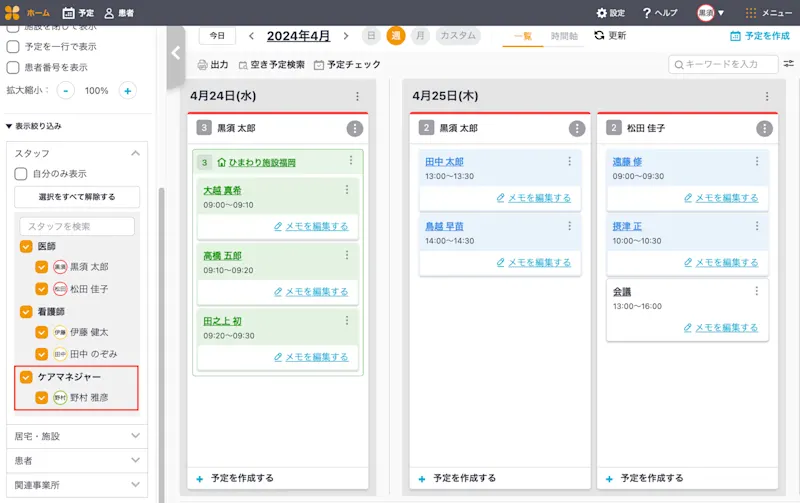This screenshot has height=503, width=800.
Task: Switch to 月 view
Action: pyautogui.click(x=420, y=36)
